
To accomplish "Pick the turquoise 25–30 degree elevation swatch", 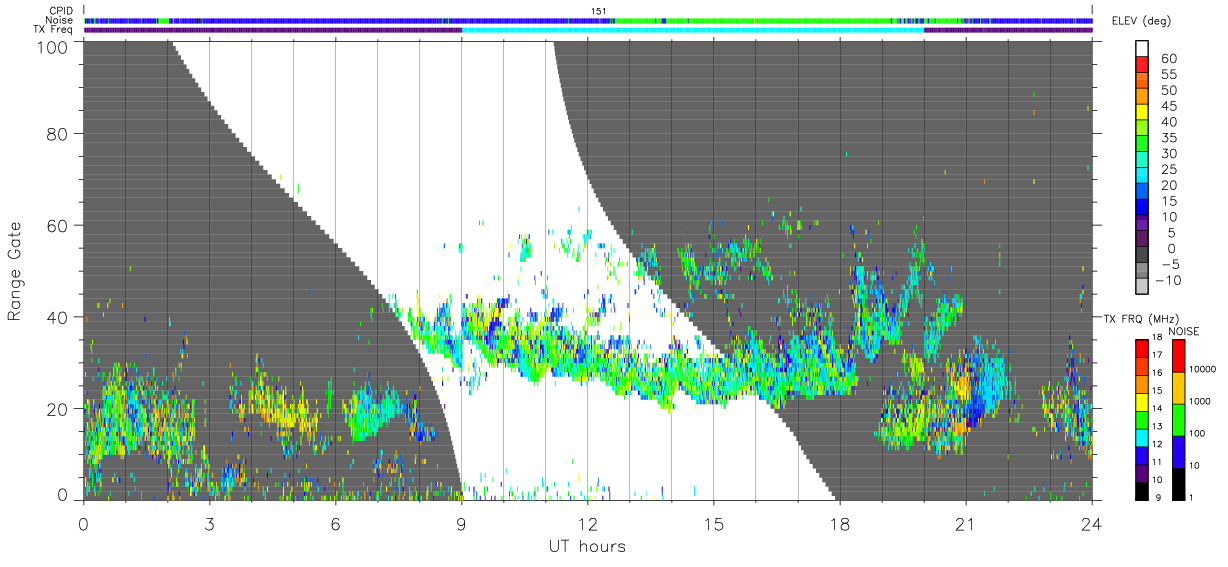I will tap(1142, 161).
